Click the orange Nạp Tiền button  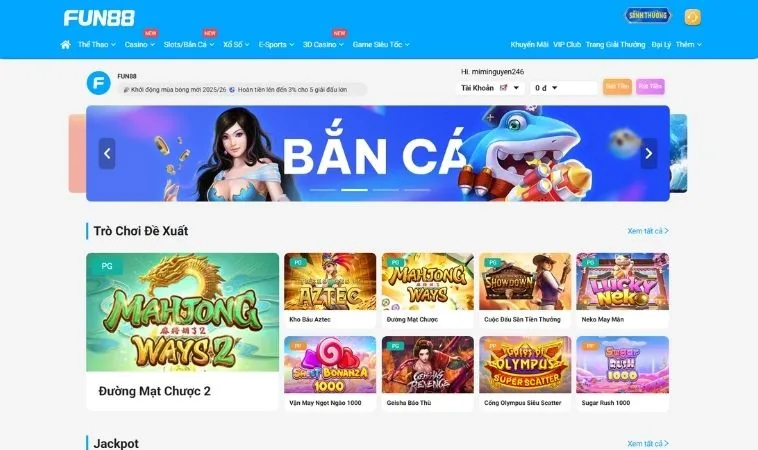[x=617, y=87]
